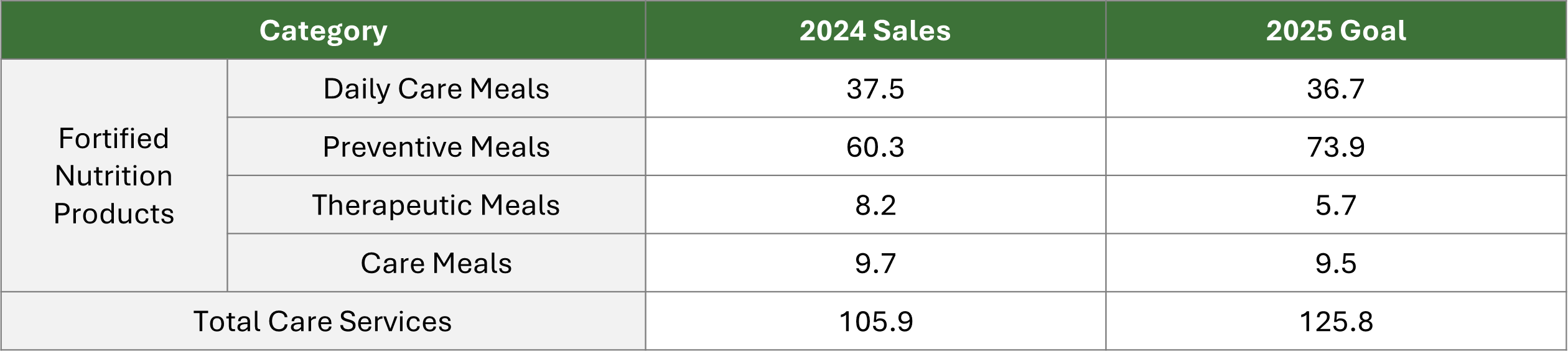The image size is (1568, 359).
Task: Select 2024 Sales cell for Preventive Meals
Action: click(875, 147)
